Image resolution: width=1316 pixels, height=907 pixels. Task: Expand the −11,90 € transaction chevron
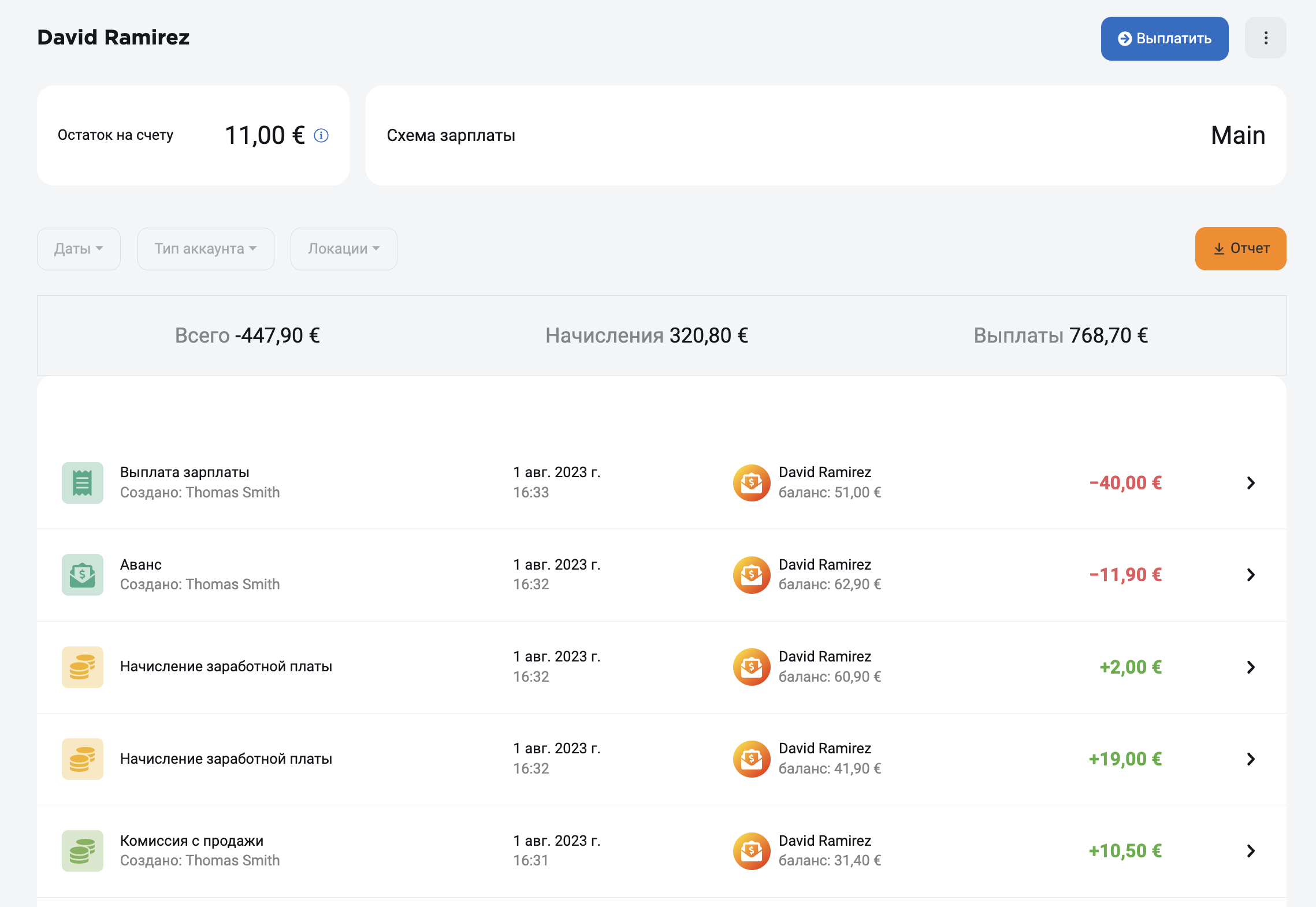(1251, 575)
